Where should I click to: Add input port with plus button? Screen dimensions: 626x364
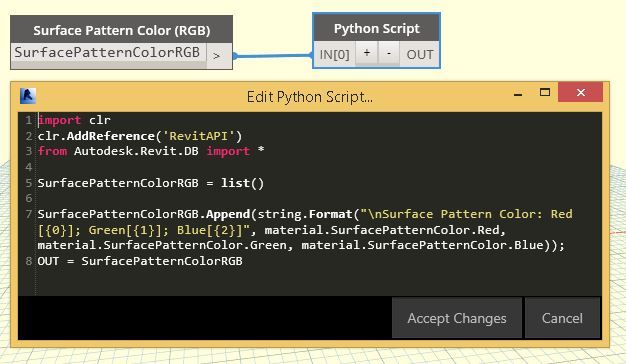[366, 53]
